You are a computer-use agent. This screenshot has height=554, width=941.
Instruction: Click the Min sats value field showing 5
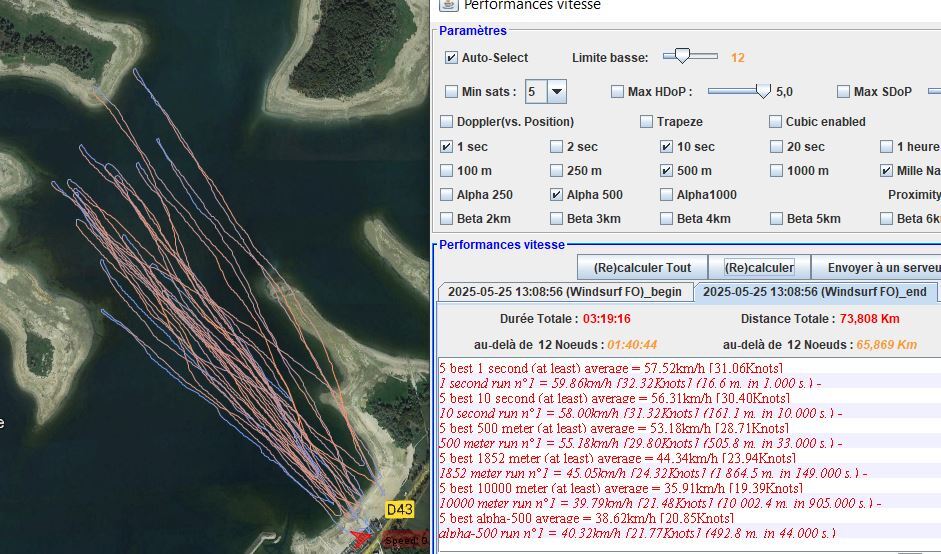(x=536, y=92)
